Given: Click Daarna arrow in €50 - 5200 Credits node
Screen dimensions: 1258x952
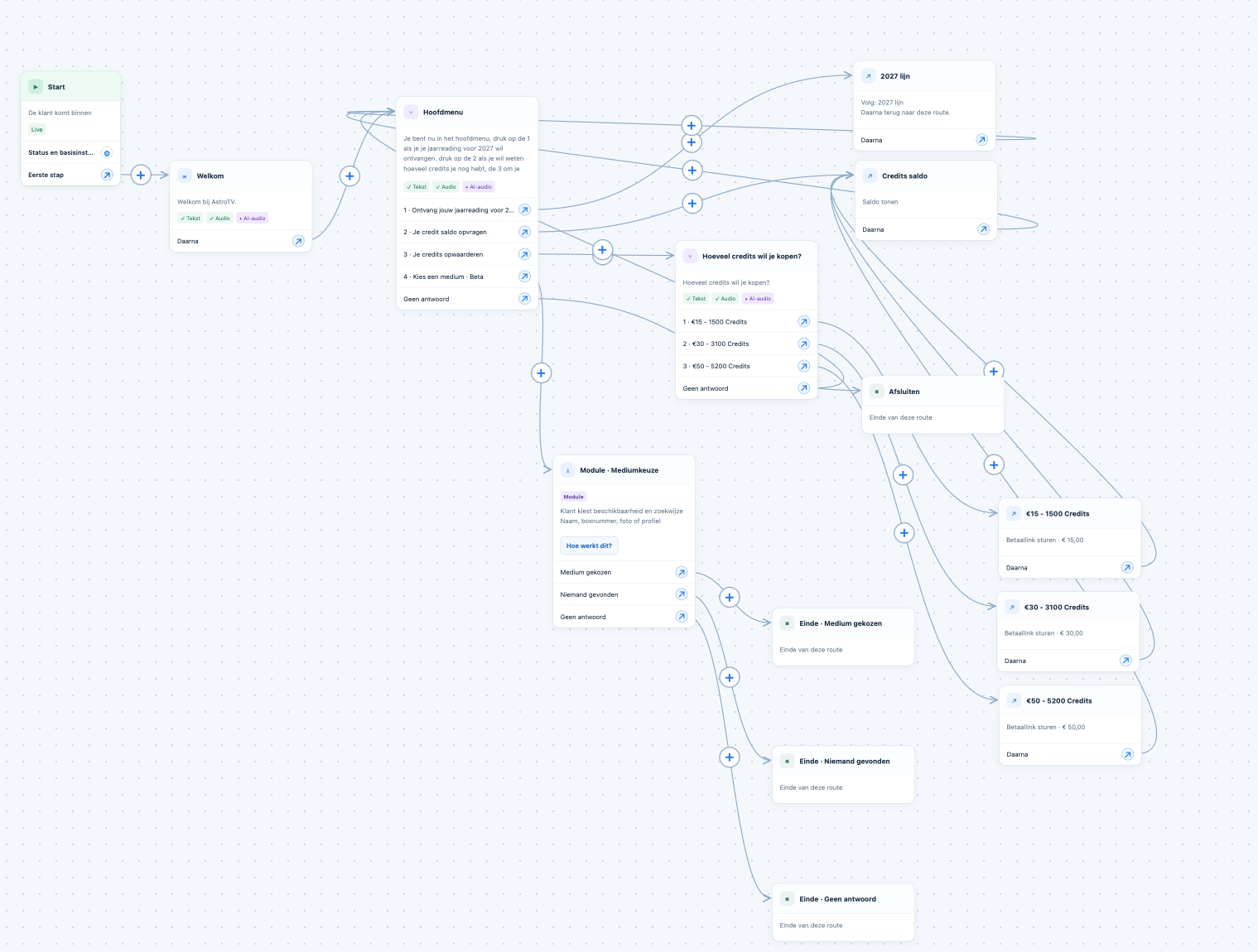Looking at the screenshot, I should [1127, 754].
